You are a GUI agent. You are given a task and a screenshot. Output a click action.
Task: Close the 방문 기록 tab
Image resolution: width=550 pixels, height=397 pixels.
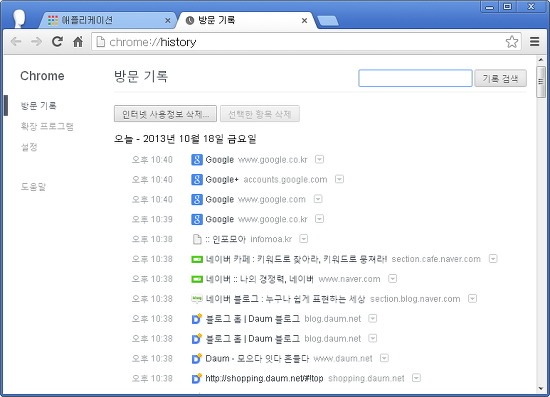click(304, 21)
